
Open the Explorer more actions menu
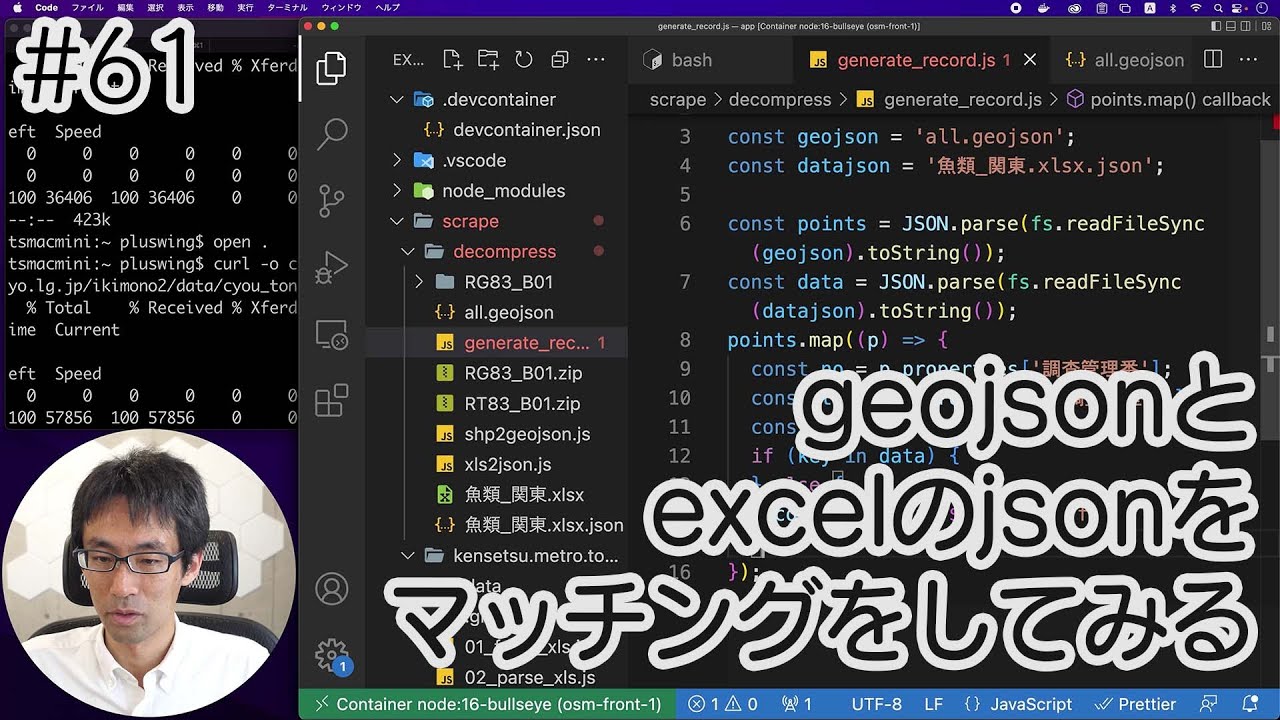pyautogui.click(x=596, y=59)
